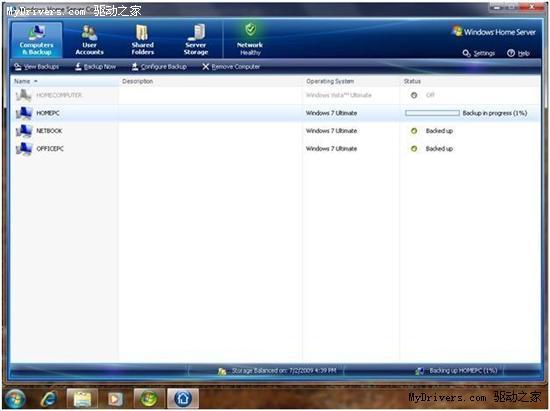Click the Server Storage tower icon

tap(196, 32)
